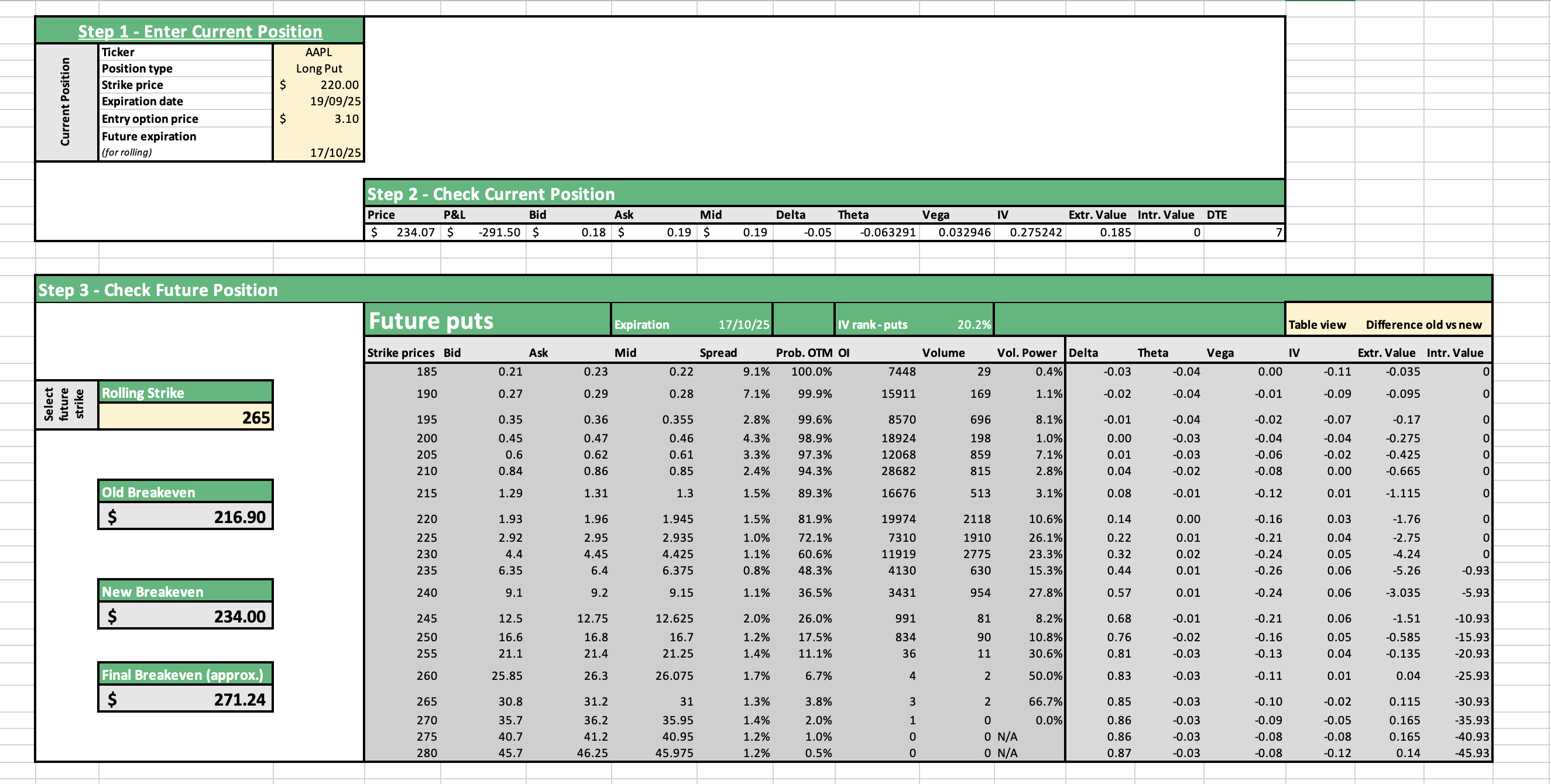The height and width of the screenshot is (784, 1551).
Task: Select the 220.00 strike price cell
Action: point(318,85)
